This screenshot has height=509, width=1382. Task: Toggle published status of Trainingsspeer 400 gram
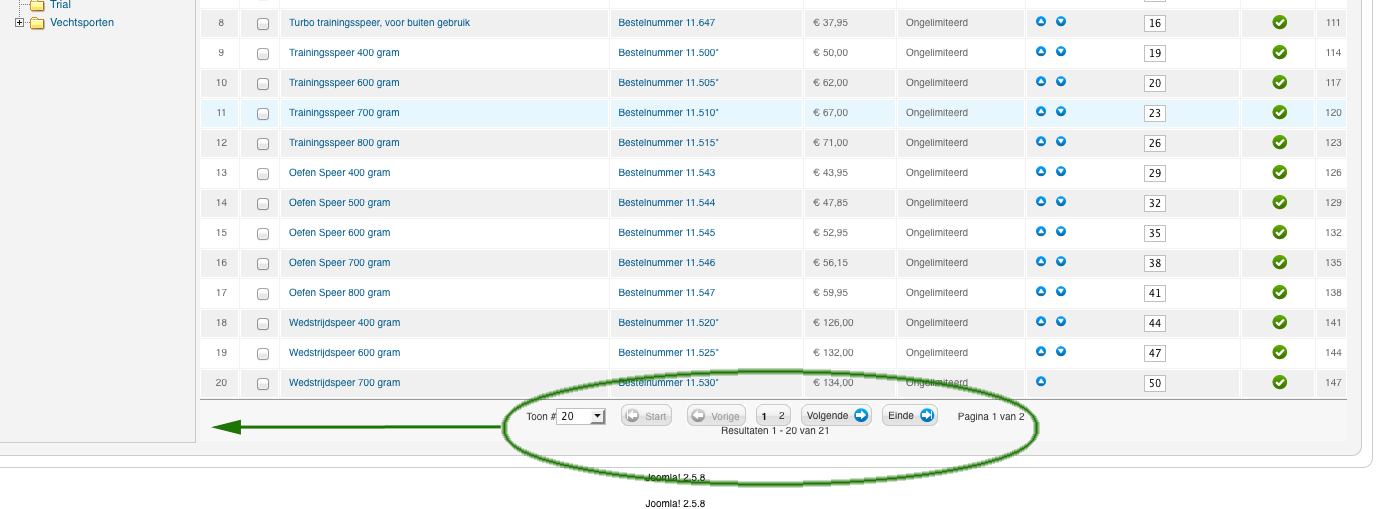point(1279,52)
